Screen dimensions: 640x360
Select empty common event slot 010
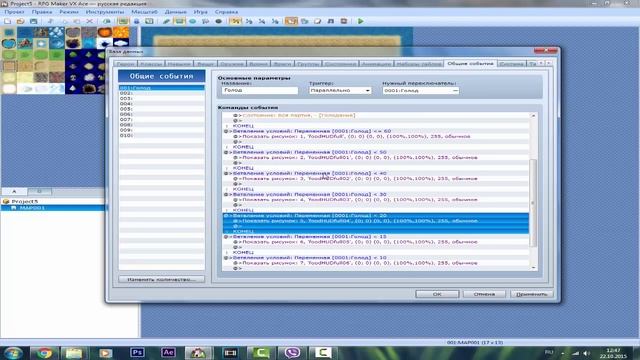162,136
